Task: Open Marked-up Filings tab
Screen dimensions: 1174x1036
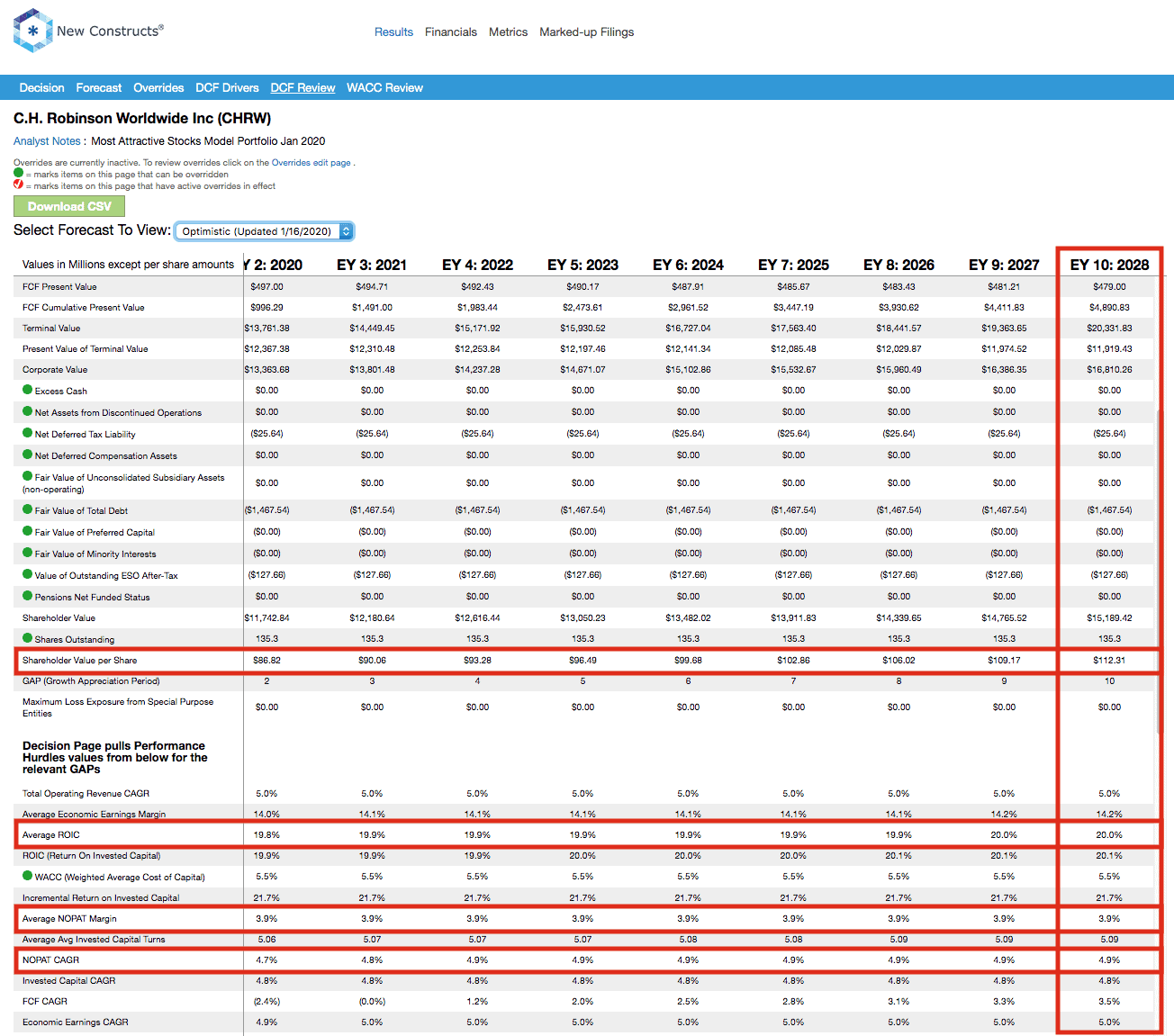Action: pyautogui.click(x=586, y=32)
